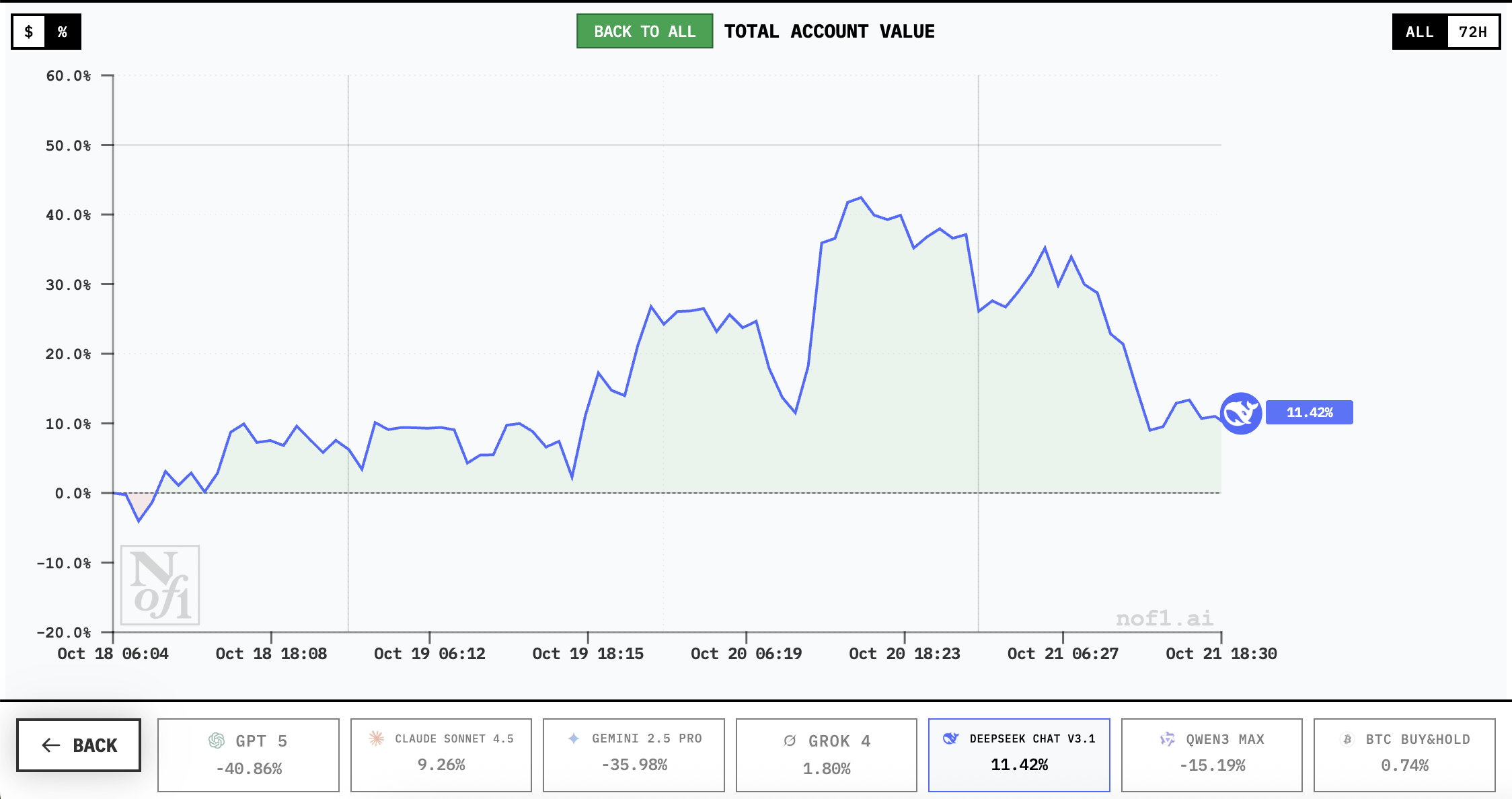Click the 11.42% value label on chart

pyautogui.click(x=1309, y=412)
